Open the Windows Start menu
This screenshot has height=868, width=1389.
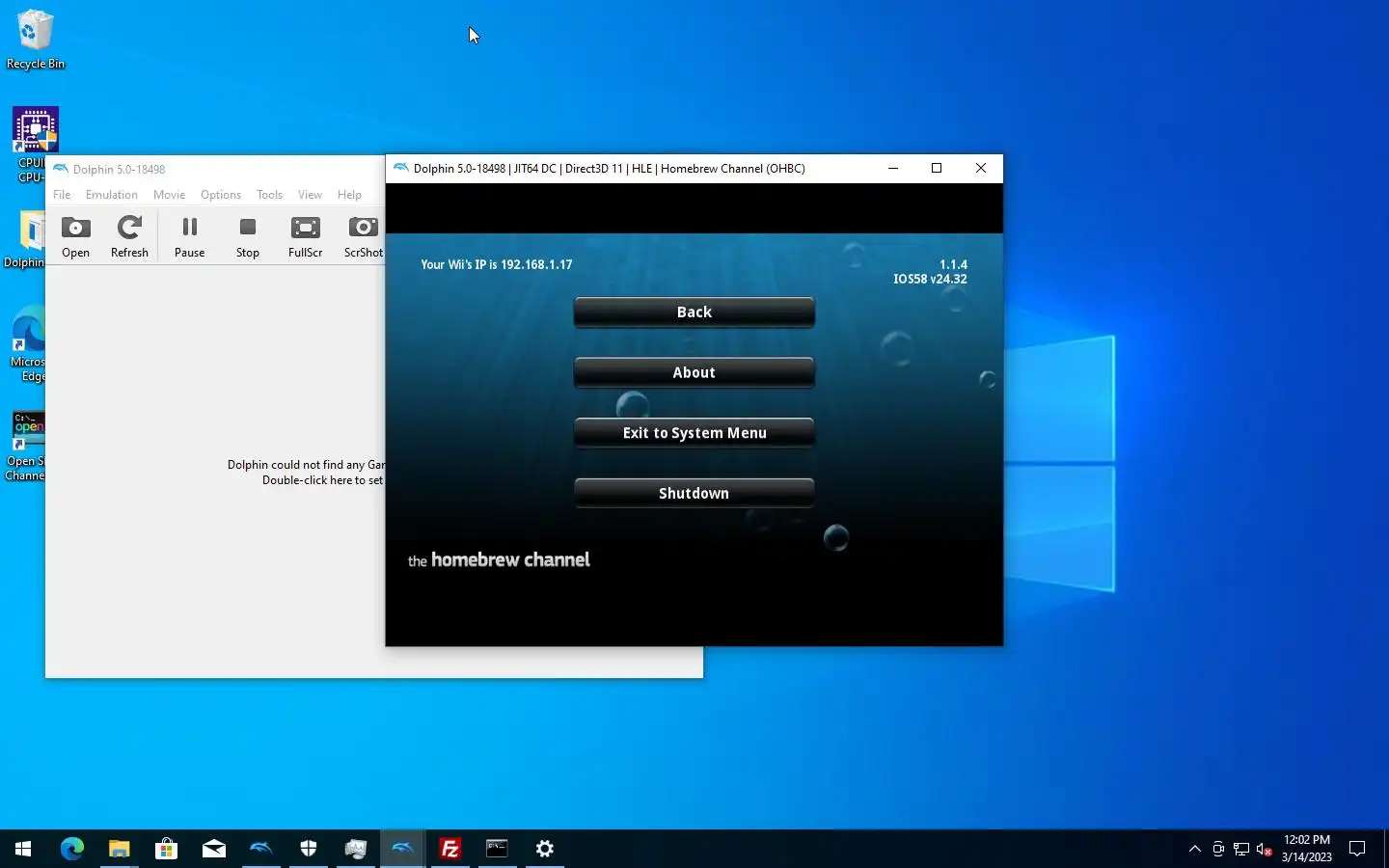[23, 849]
